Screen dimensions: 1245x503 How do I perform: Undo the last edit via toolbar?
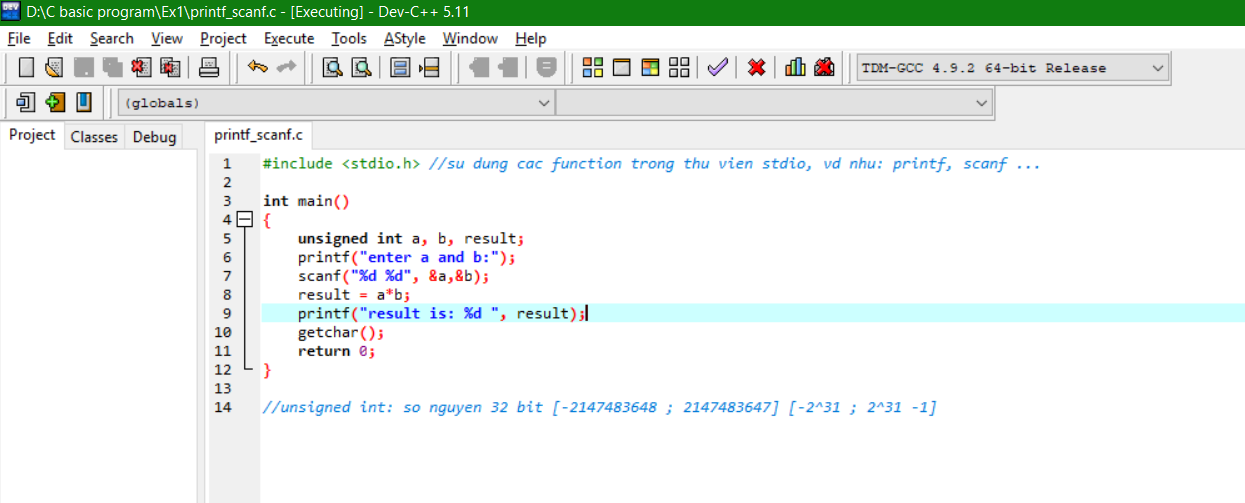click(x=258, y=68)
